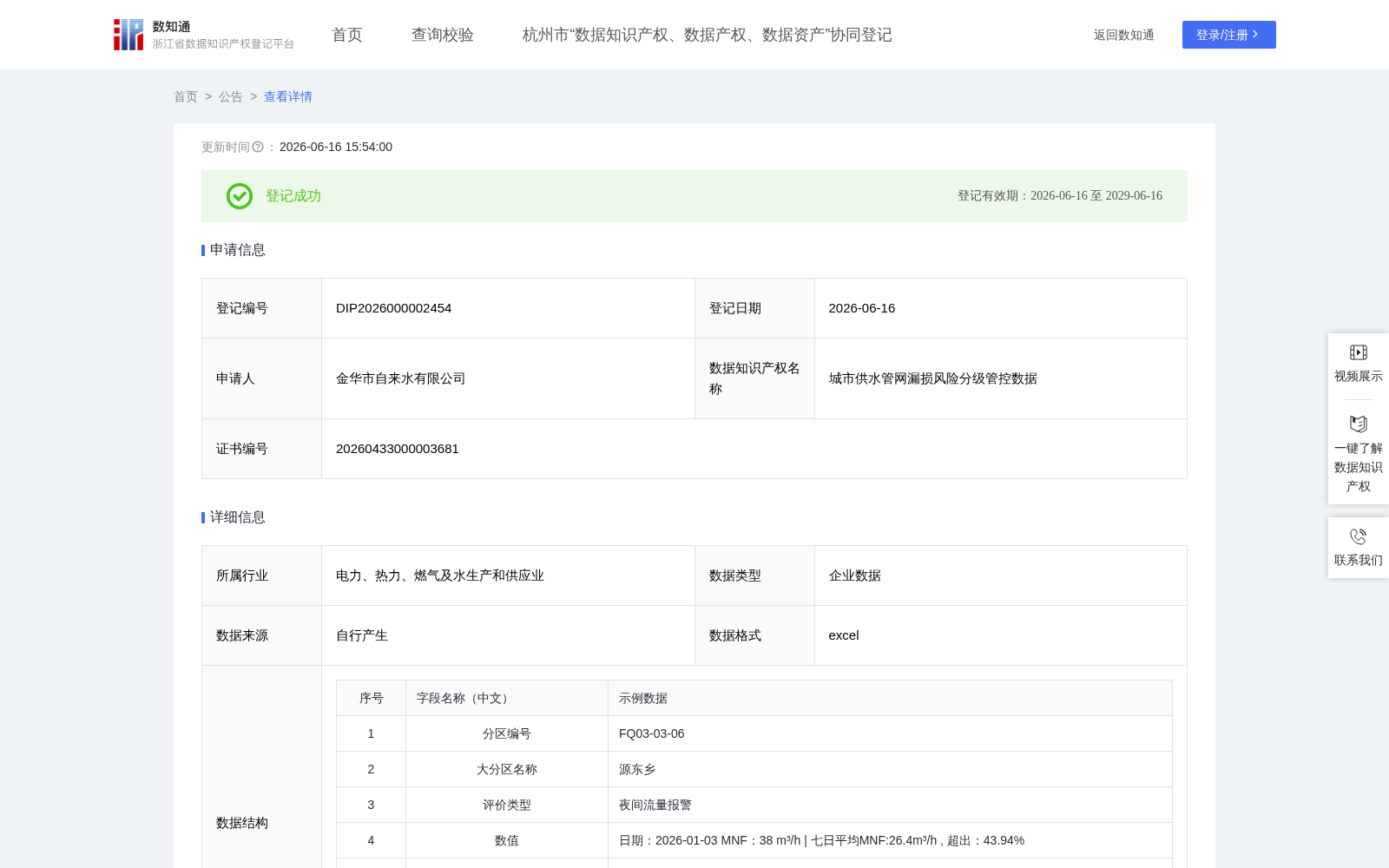The image size is (1389, 868).
Task: Click the 数知通 platform title text
Action: pyautogui.click(x=172, y=26)
